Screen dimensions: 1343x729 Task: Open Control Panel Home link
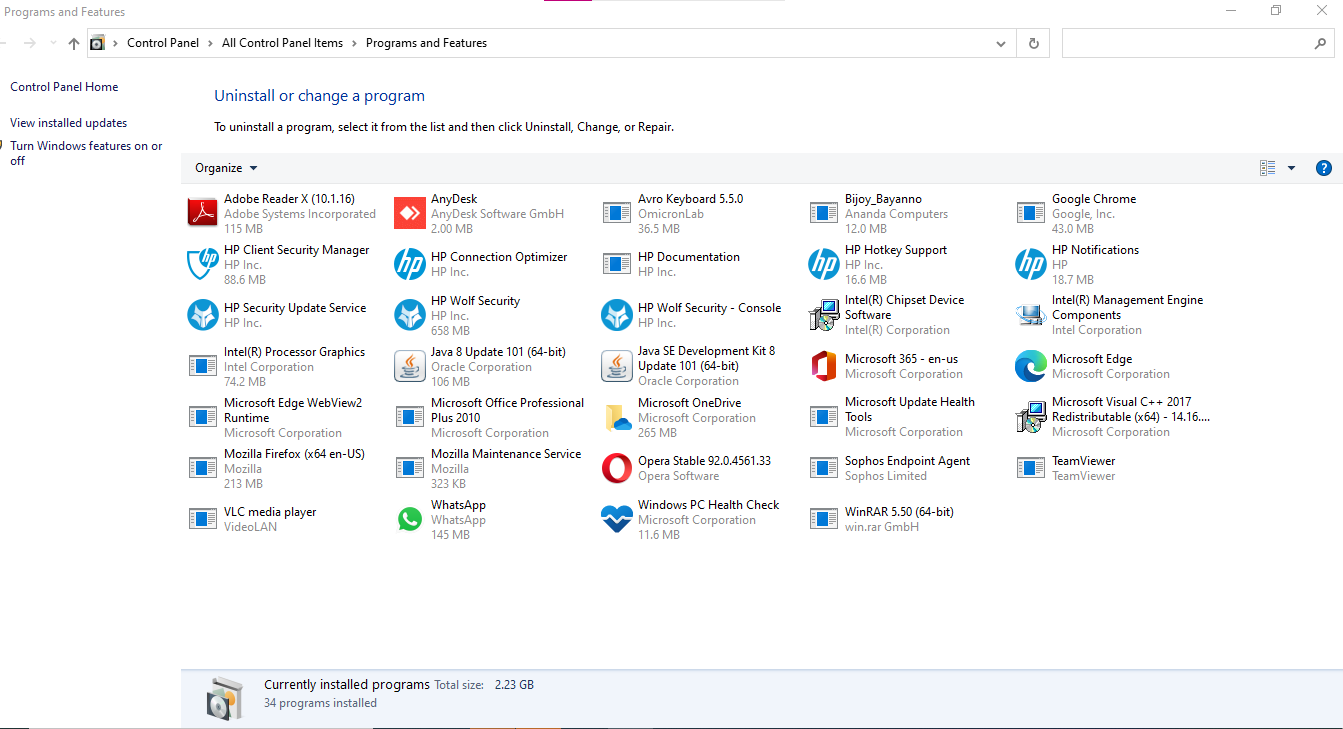pos(64,87)
